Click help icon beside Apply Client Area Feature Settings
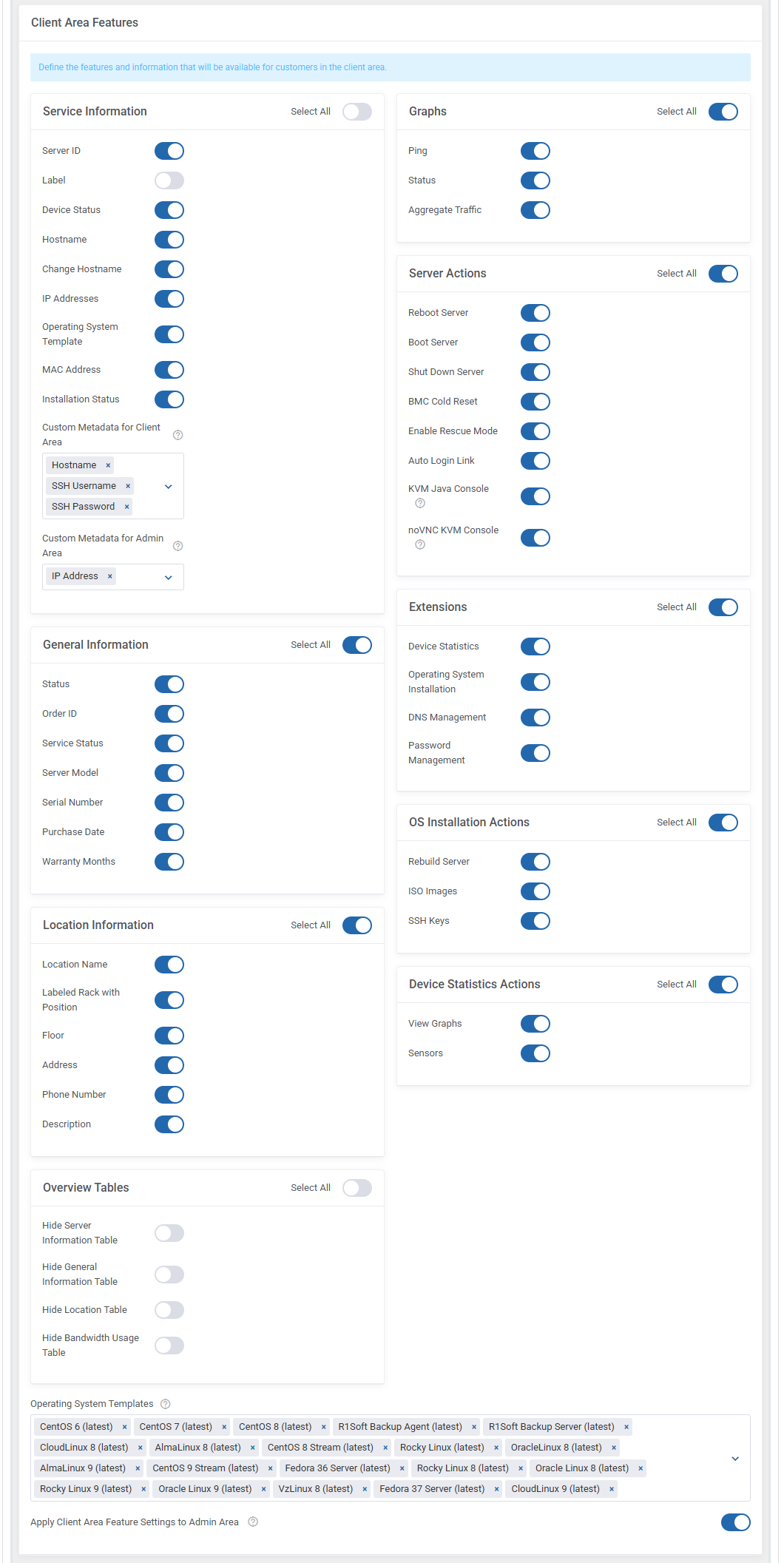The width and height of the screenshot is (784, 1563). pyautogui.click(x=253, y=1522)
